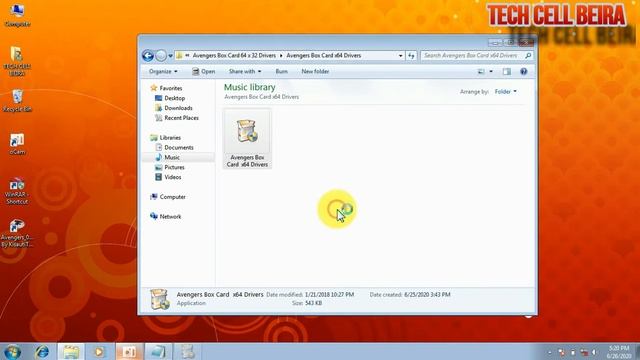Select Libraries in the navigation pane
Screen dimensions: 640x360
point(165,138)
